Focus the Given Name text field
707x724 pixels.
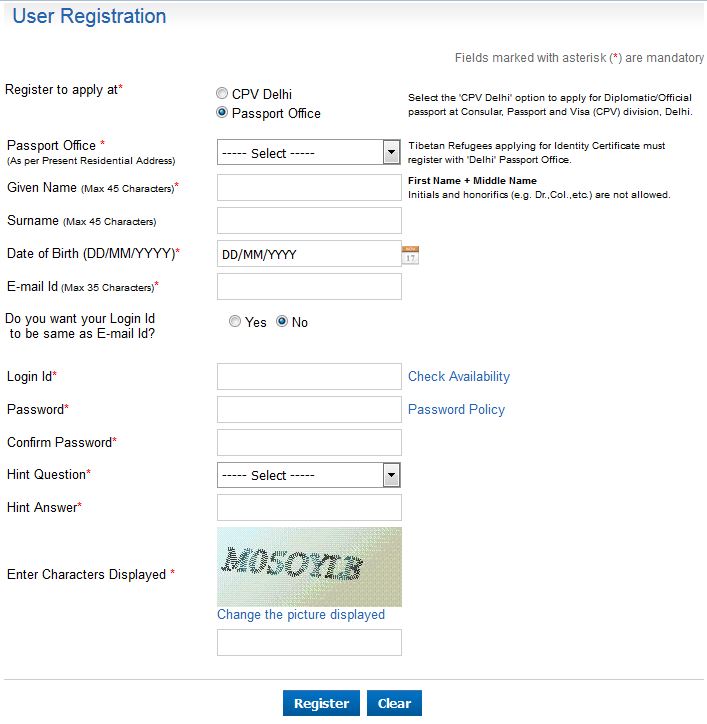[x=309, y=187]
